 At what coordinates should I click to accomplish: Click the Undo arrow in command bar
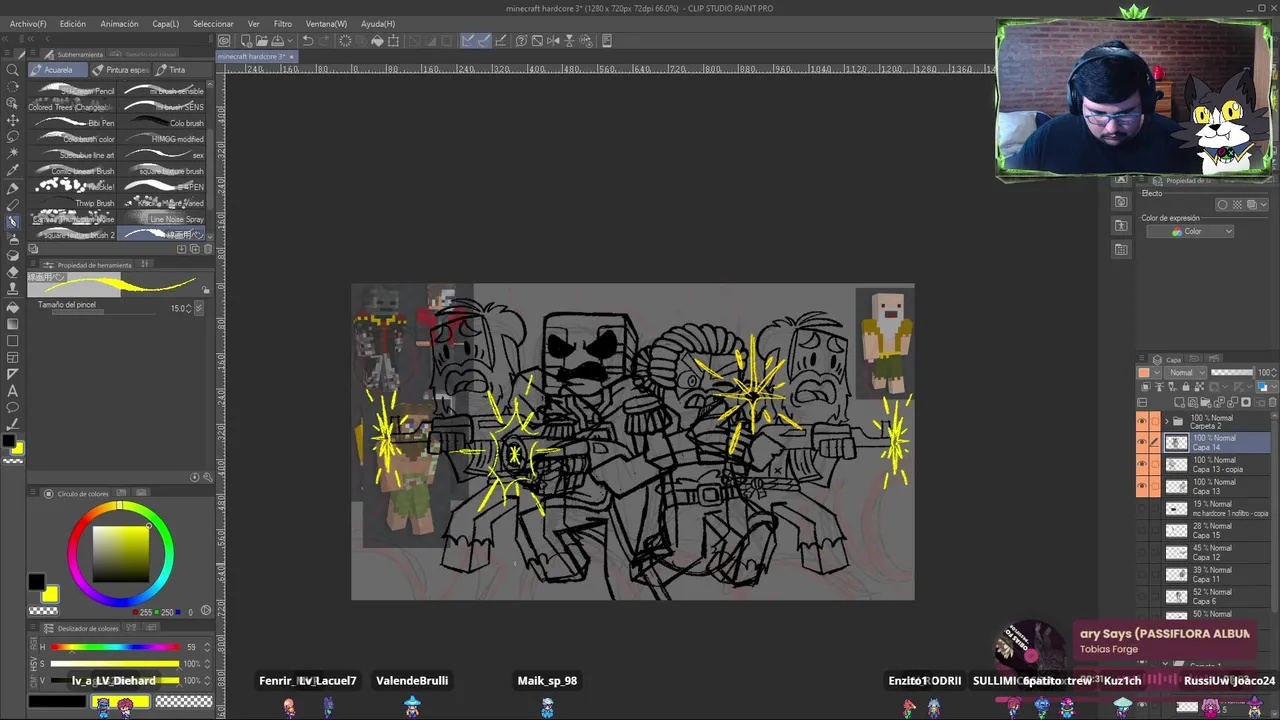(x=308, y=41)
